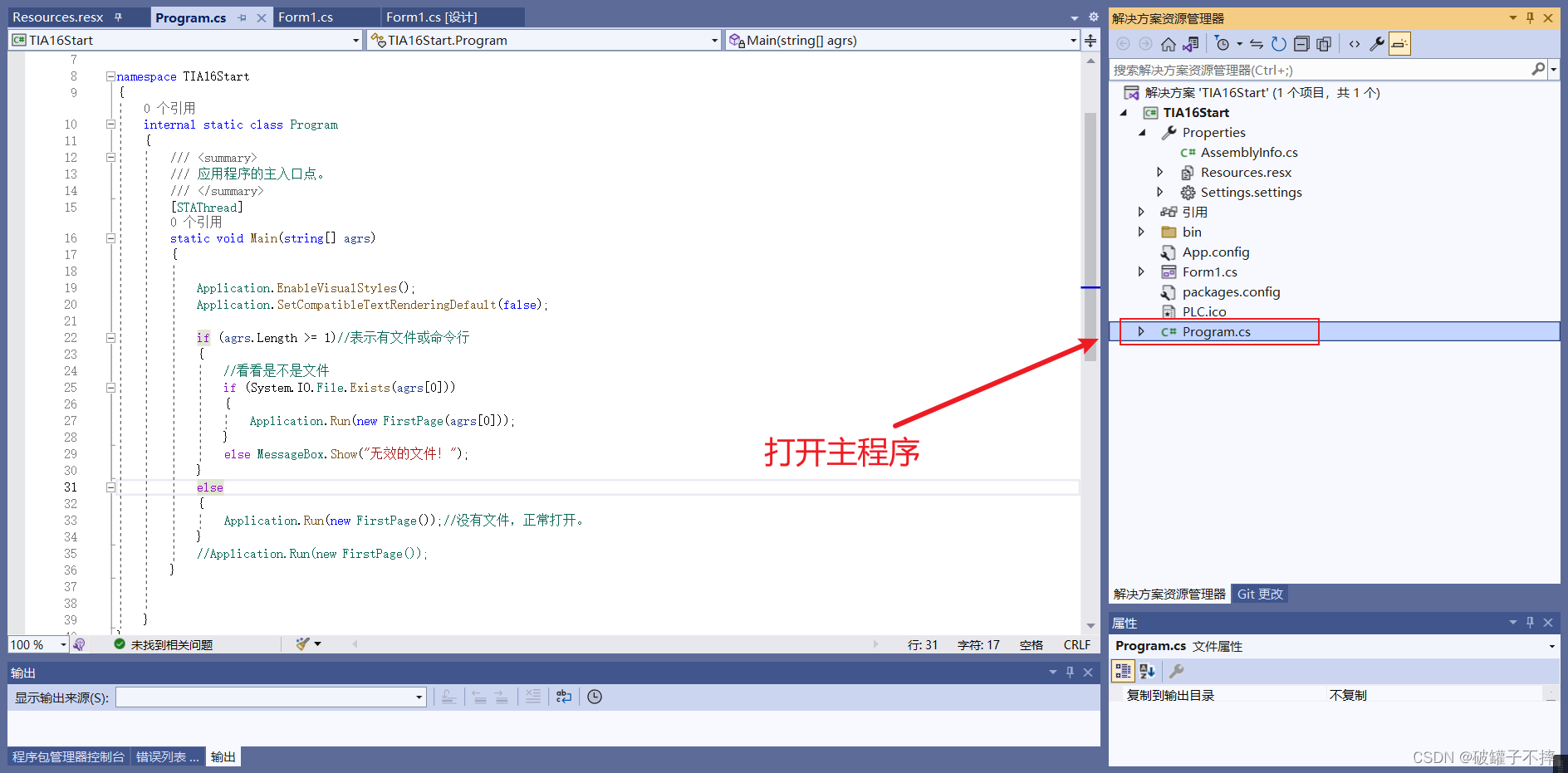Expand the bin folder node
The height and width of the screenshot is (773, 1568).
pos(1140,232)
